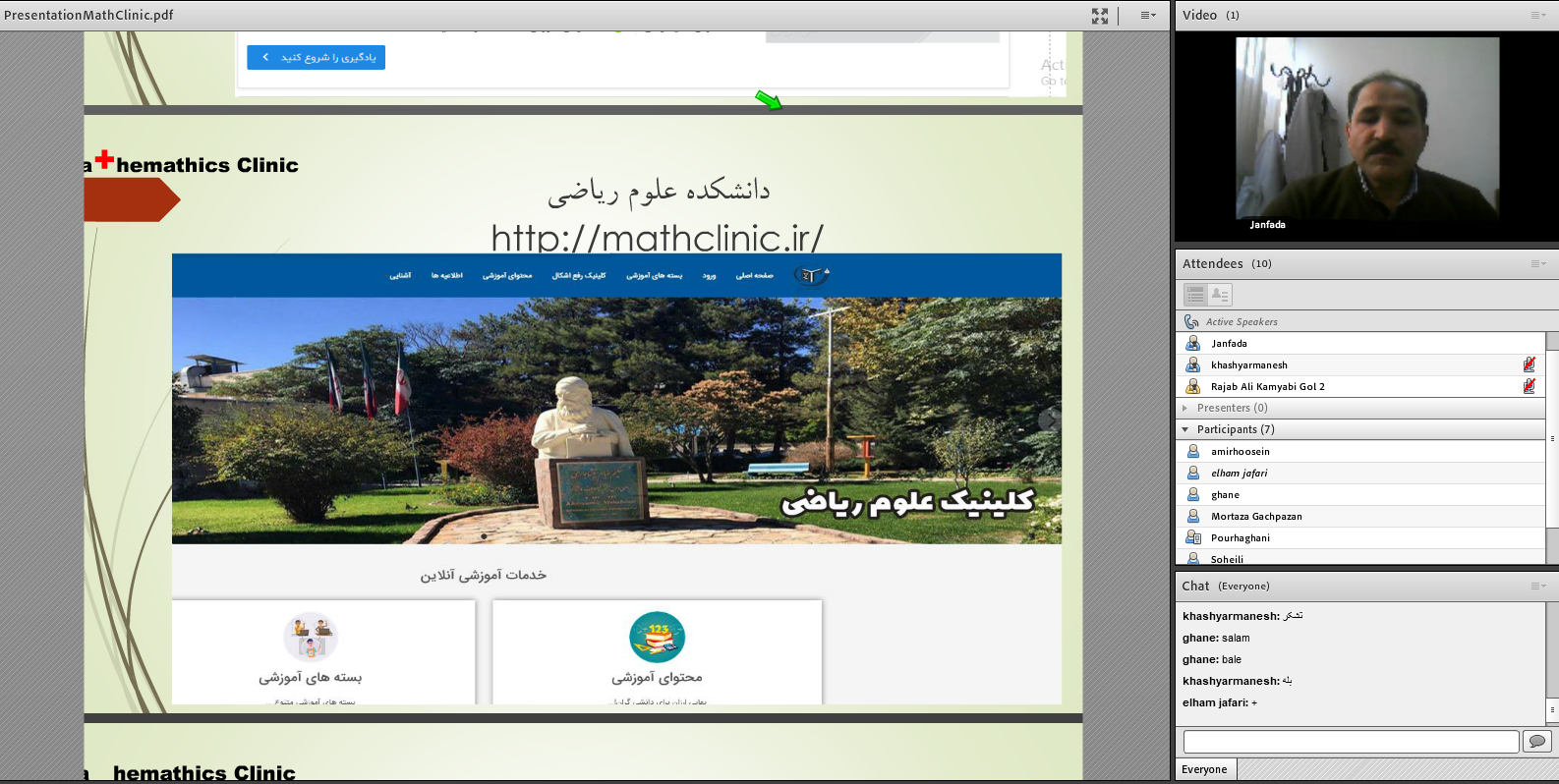Image resolution: width=1559 pixels, height=784 pixels.
Task: Click the host icon next to Rajab Ali Kamyabi Gol 2
Action: click(1192, 386)
